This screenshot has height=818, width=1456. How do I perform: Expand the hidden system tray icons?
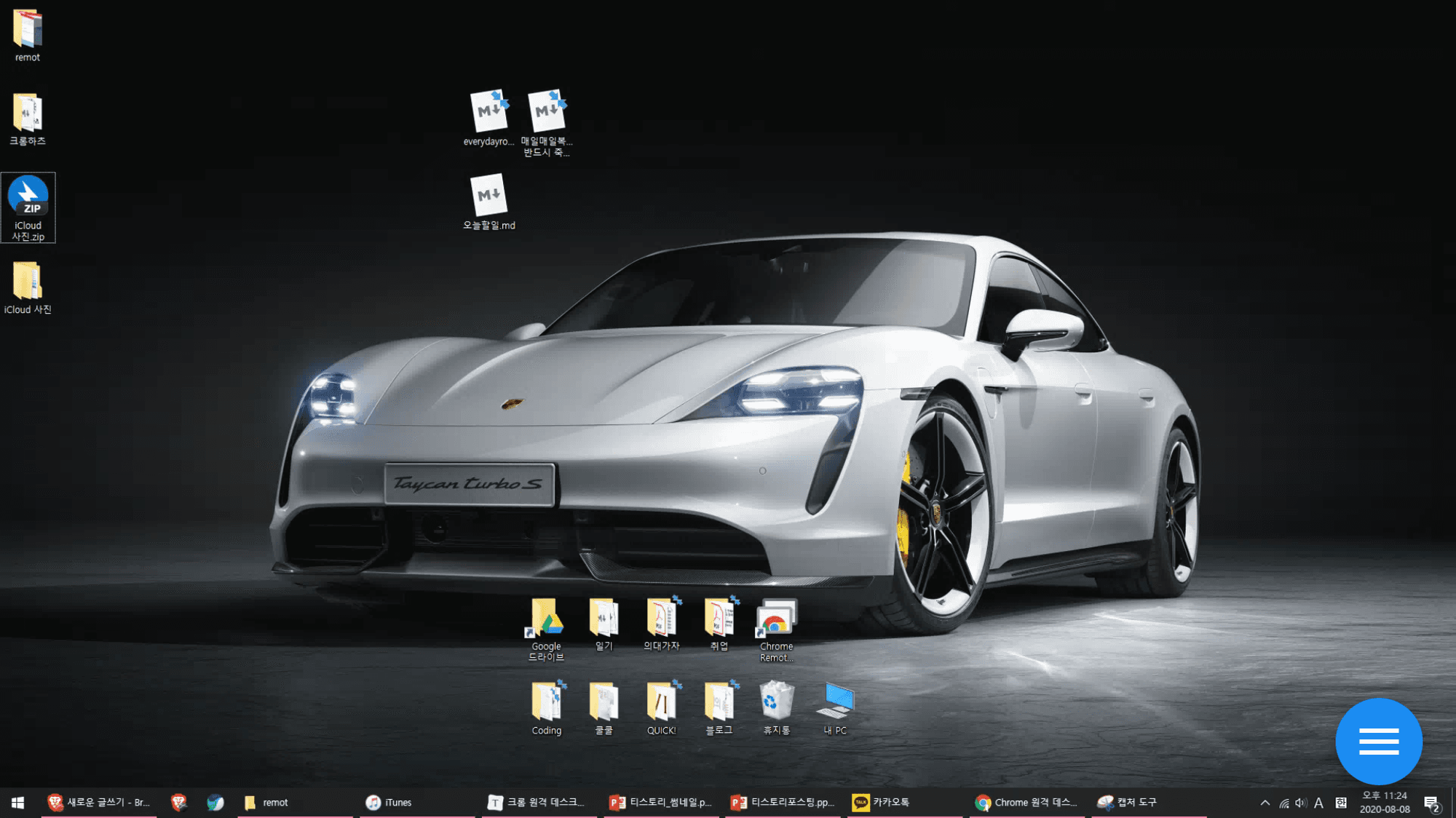click(1265, 803)
